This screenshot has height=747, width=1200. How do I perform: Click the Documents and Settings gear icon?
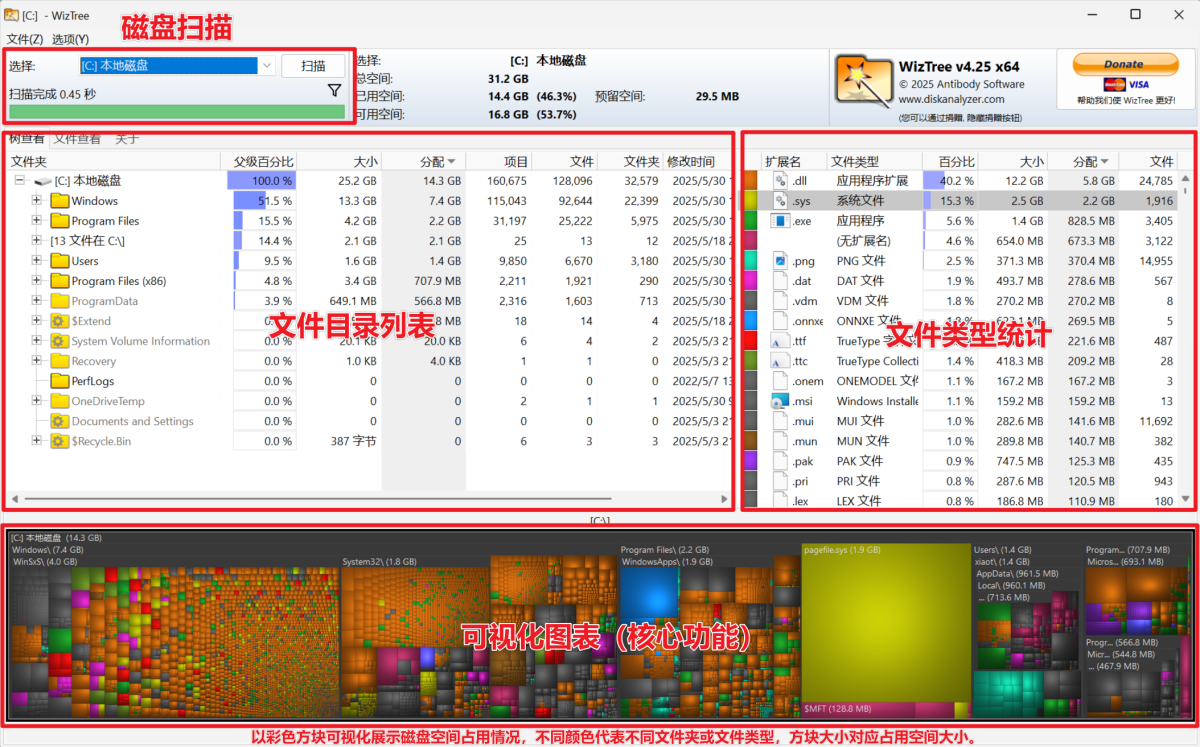click(x=60, y=421)
